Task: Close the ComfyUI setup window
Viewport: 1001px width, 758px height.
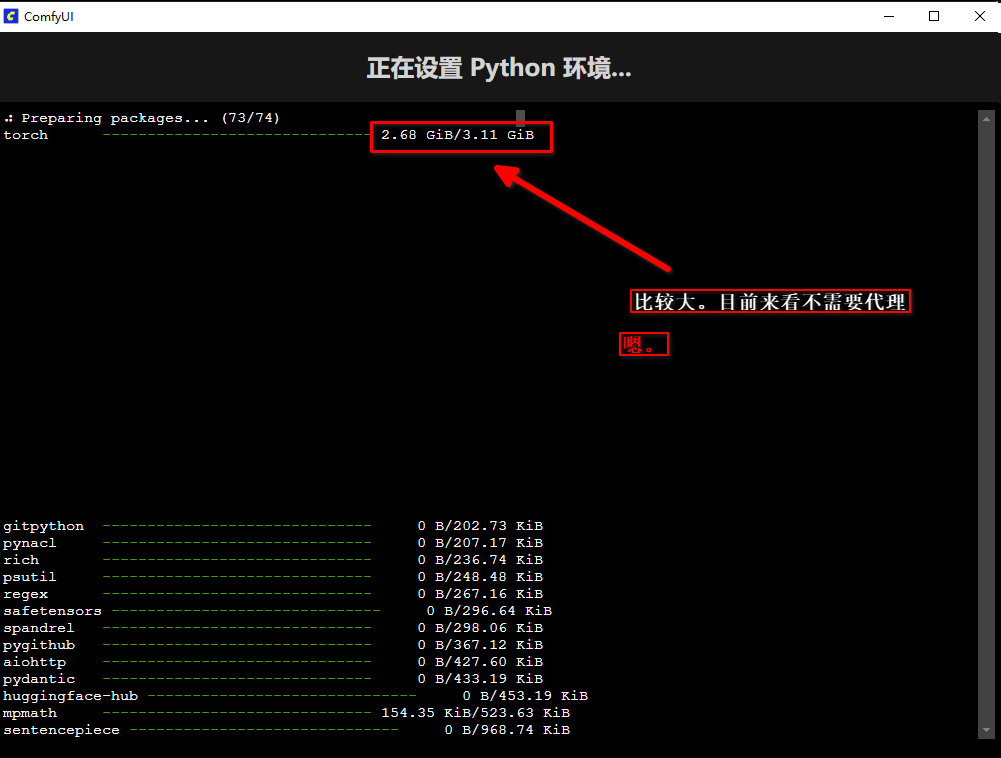Action: (979, 15)
